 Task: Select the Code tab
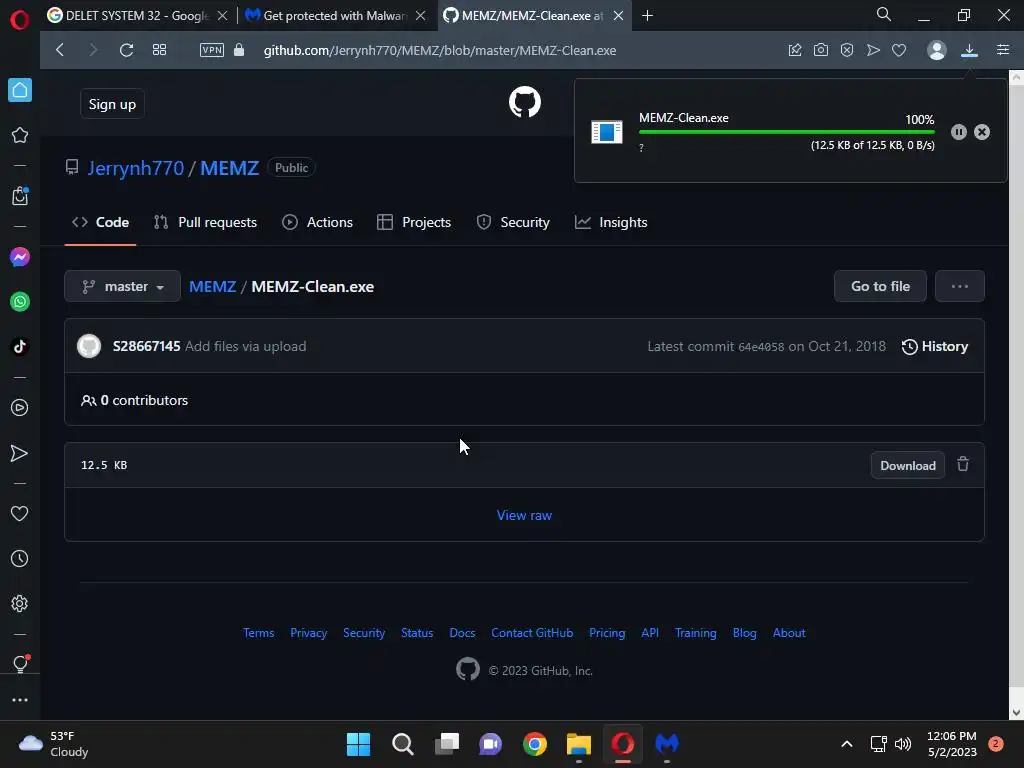point(100,222)
